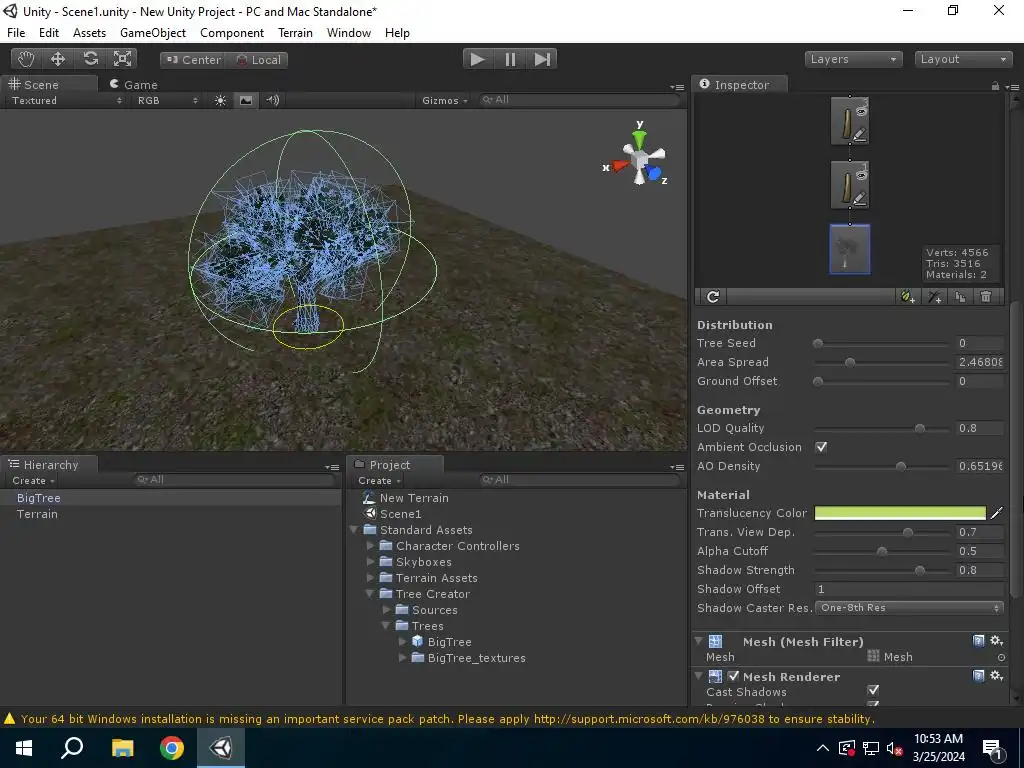Open the Component menu

[x=232, y=33]
